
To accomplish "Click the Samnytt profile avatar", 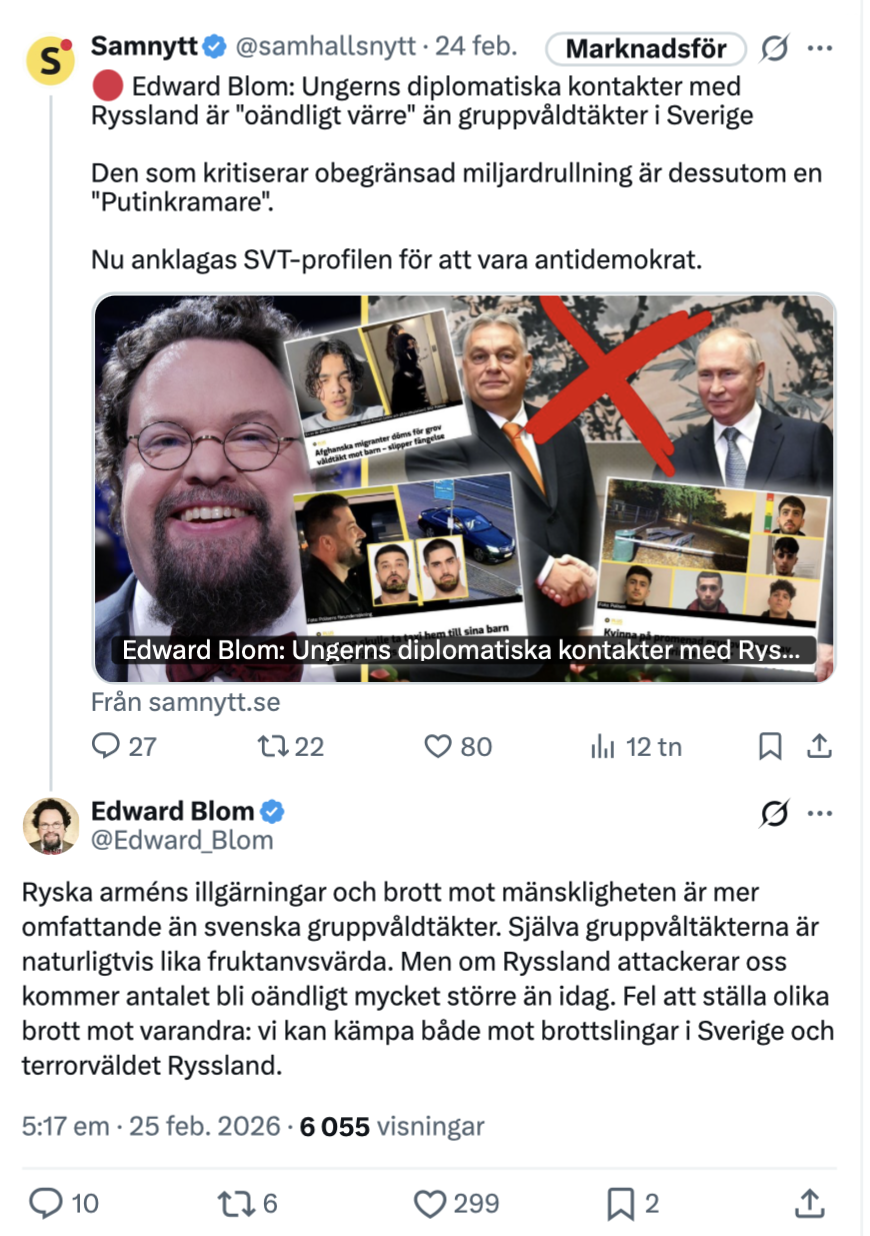I will point(50,59).
